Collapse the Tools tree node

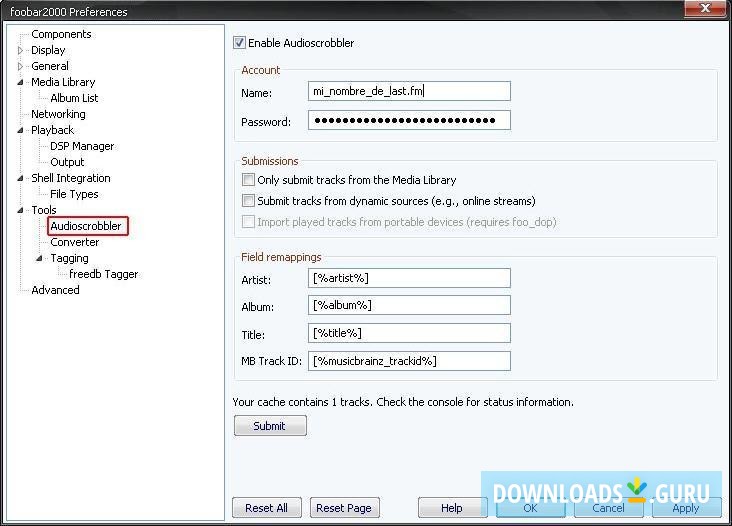point(20,210)
